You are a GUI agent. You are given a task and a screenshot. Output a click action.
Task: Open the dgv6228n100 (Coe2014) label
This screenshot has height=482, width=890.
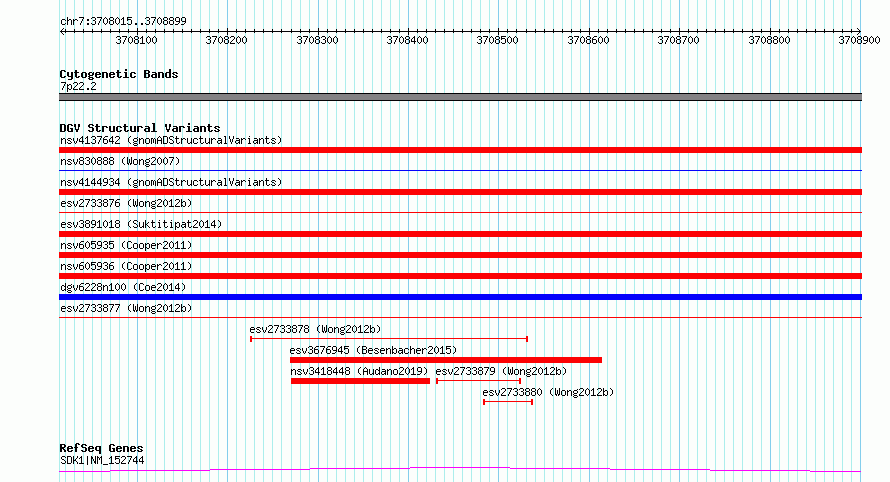pyautogui.click(x=123, y=287)
